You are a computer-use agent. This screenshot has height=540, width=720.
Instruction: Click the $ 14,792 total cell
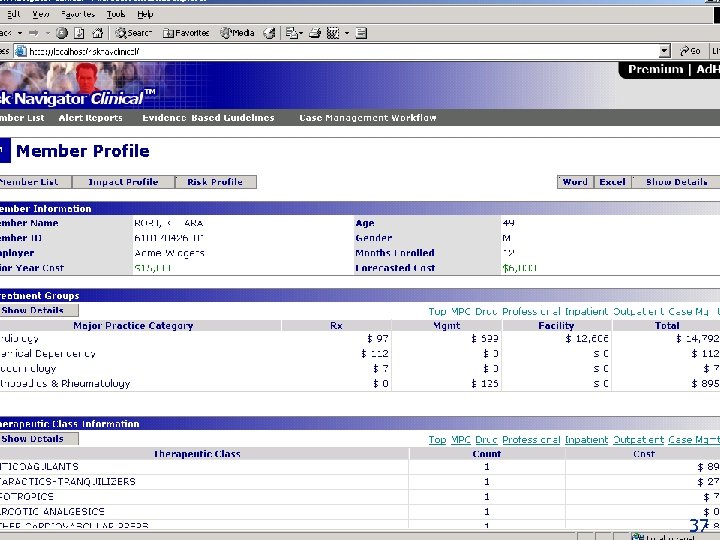pyautogui.click(x=697, y=339)
